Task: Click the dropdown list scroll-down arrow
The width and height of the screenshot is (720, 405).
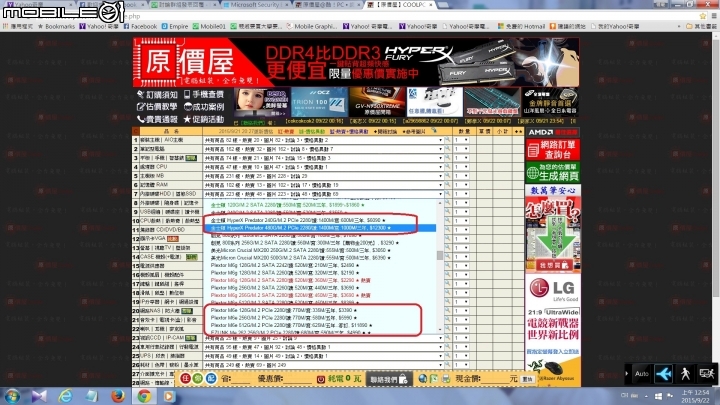Action: pyautogui.click(x=440, y=330)
